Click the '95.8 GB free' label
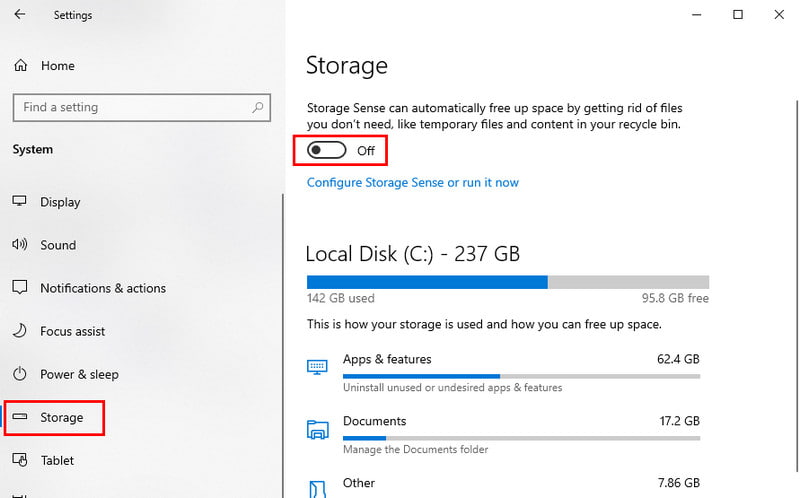 (x=675, y=298)
